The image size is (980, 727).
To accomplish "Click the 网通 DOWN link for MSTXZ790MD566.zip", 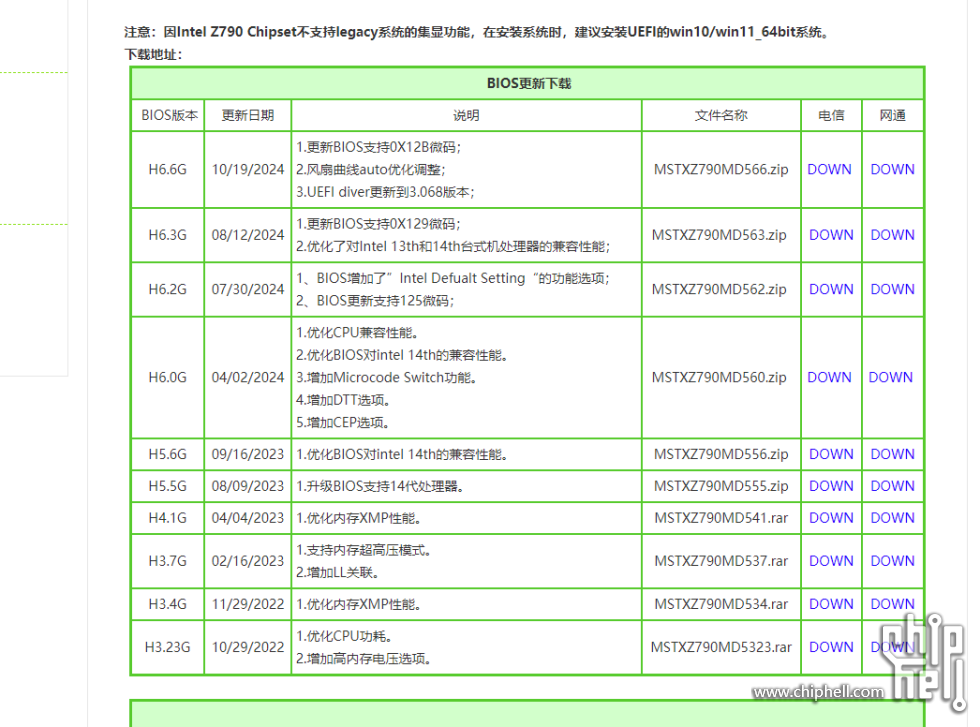I will pos(892,169).
